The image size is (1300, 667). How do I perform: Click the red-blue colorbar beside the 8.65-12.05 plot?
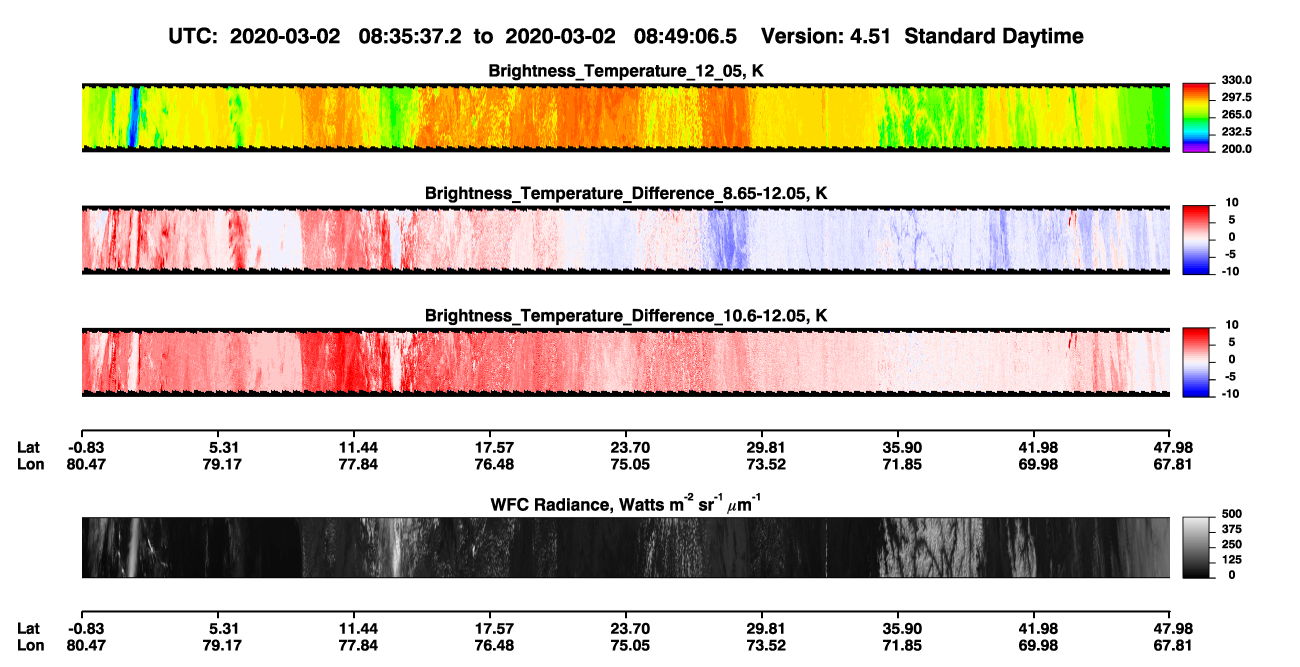1196,239
